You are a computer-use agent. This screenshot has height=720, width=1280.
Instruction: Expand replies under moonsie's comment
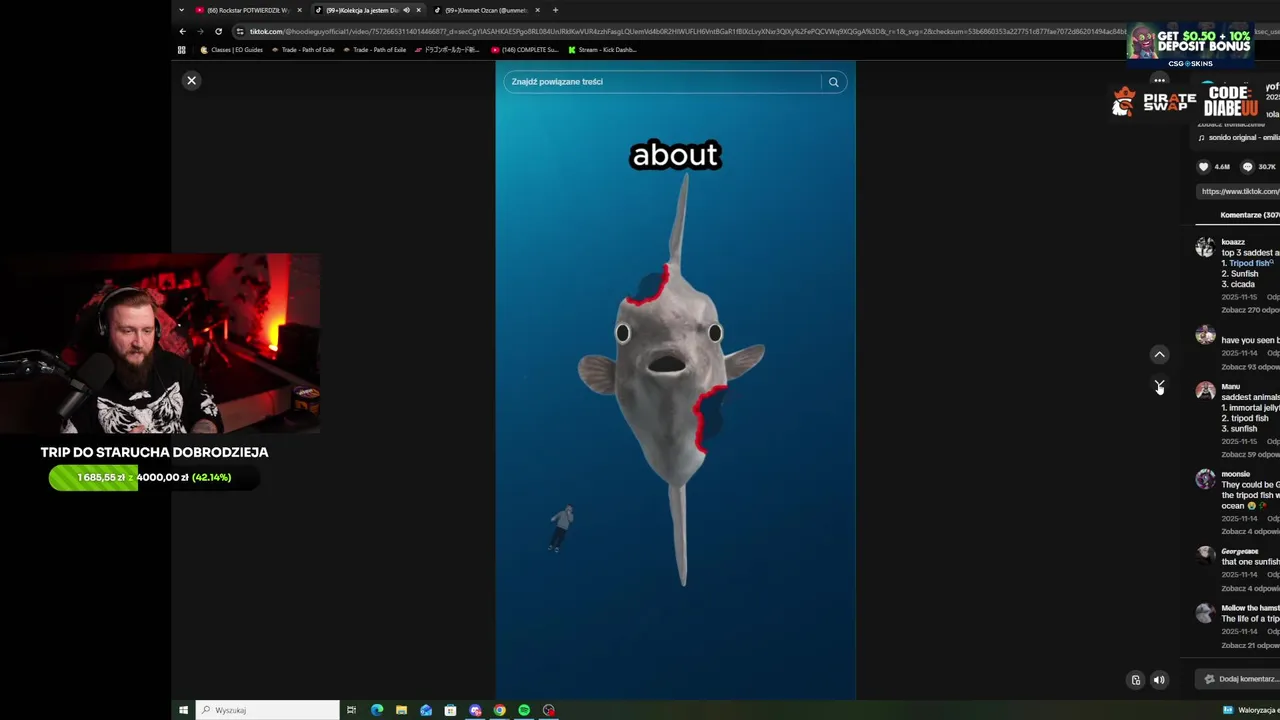pos(1250,531)
